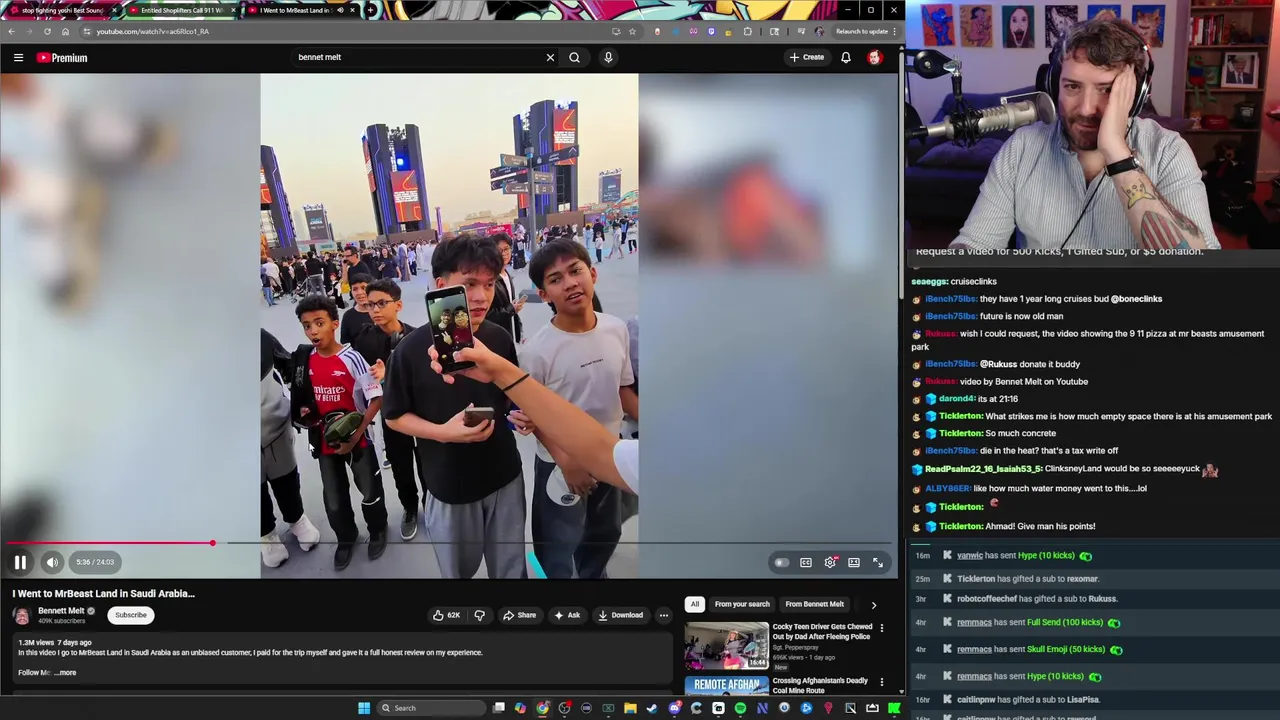Reload the current page
This screenshot has width=1280, height=720.
tap(47, 31)
